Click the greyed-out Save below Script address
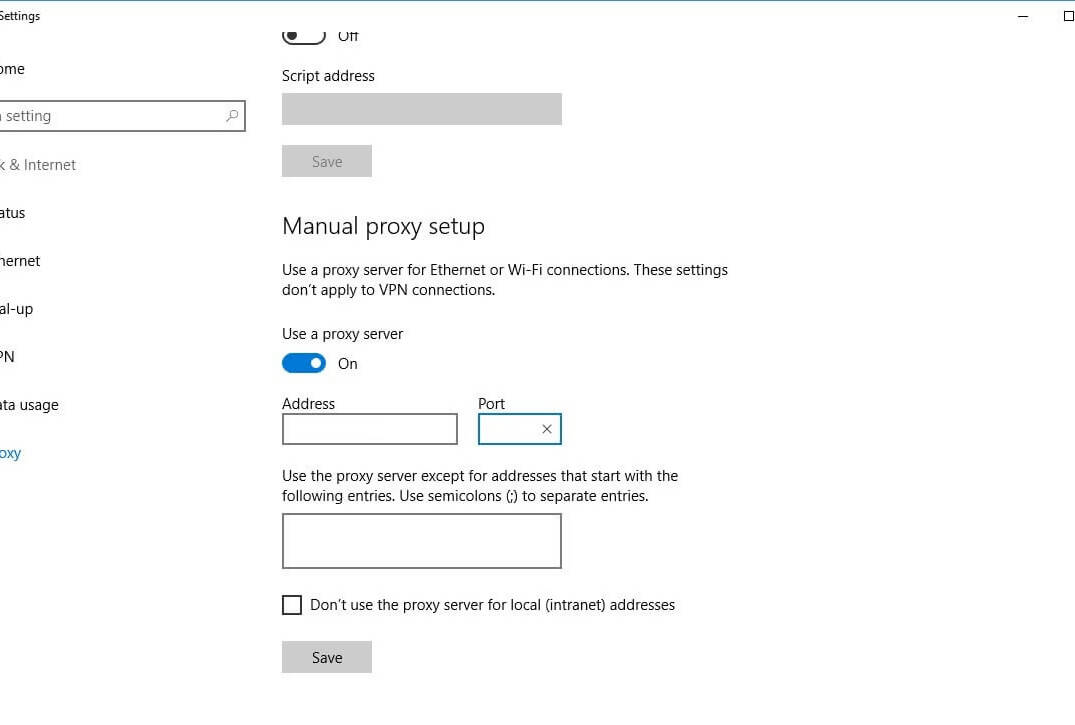This screenshot has width=1075, height=725. (x=327, y=161)
